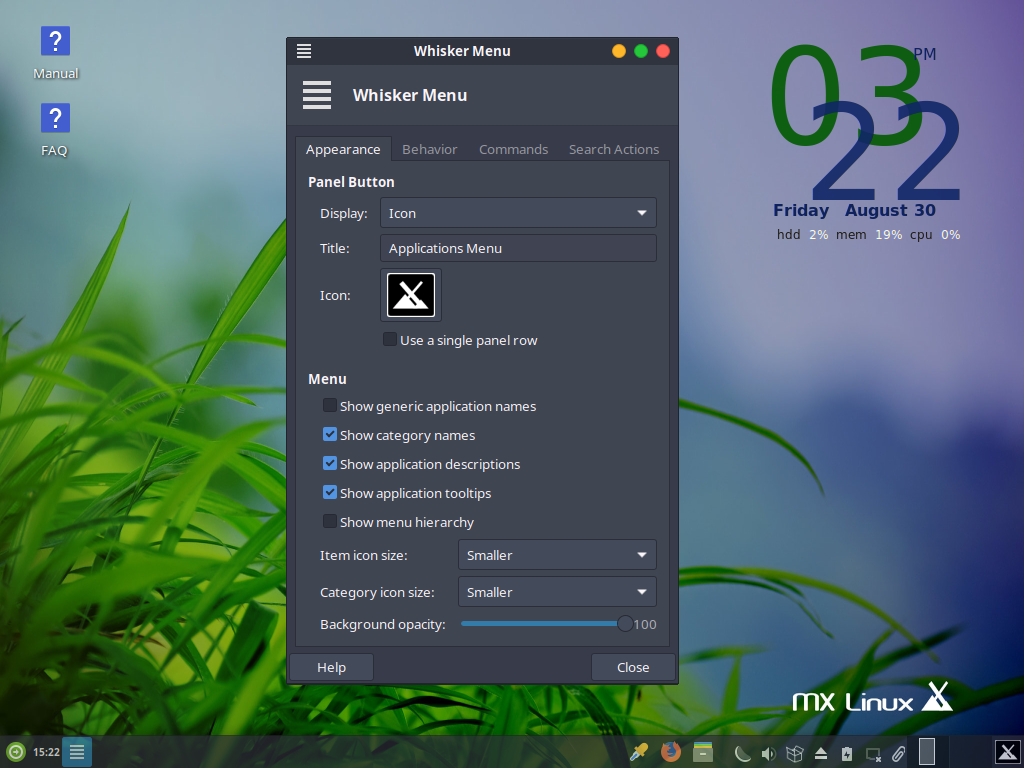The height and width of the screenshot is (768, 1024).
Task: Open the clipboard paperclip tray icon
Action: pyautogui.click(x=899, y=754)
